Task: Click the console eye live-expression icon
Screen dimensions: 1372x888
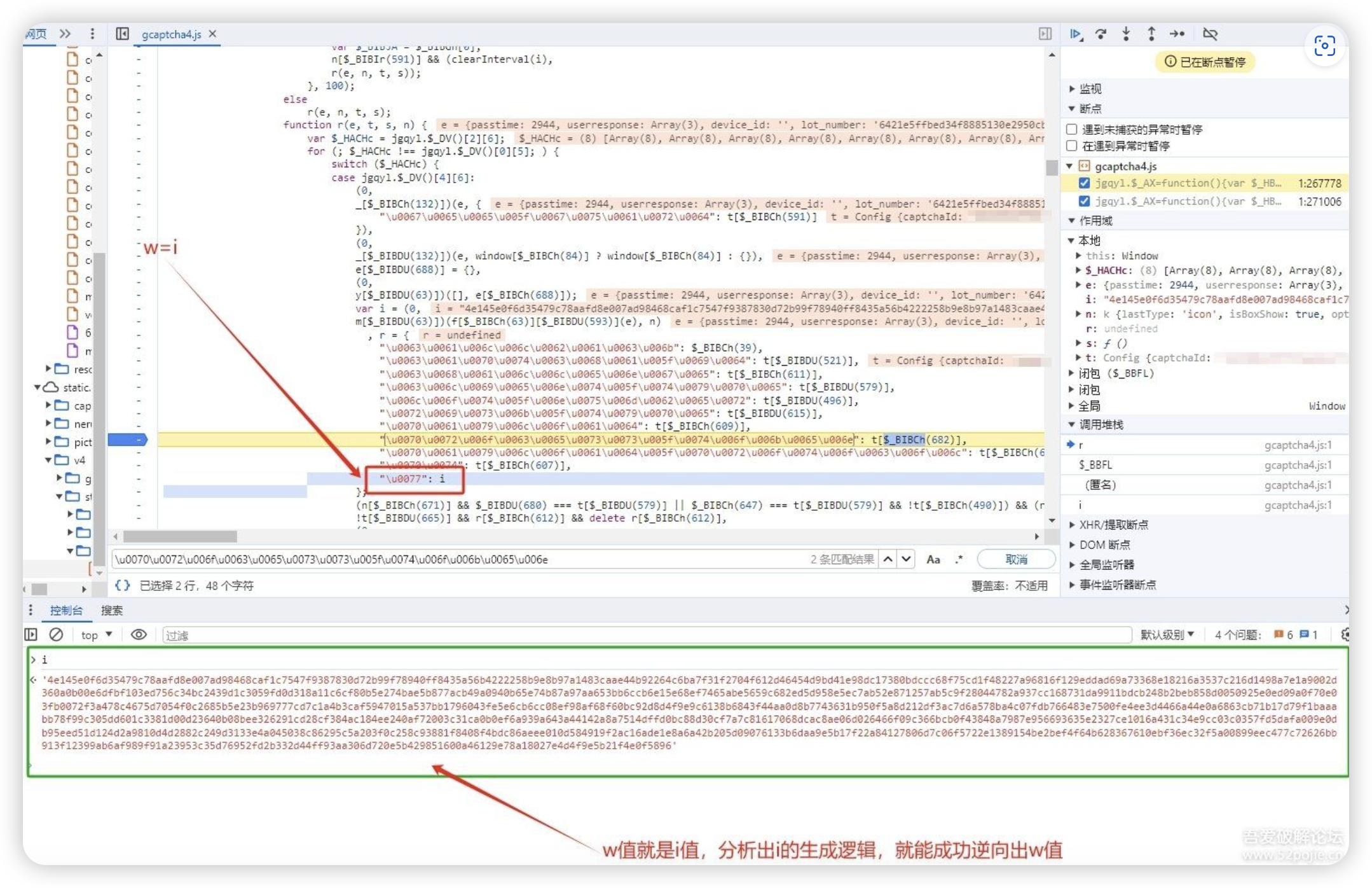Action: [x=139, y=634]
